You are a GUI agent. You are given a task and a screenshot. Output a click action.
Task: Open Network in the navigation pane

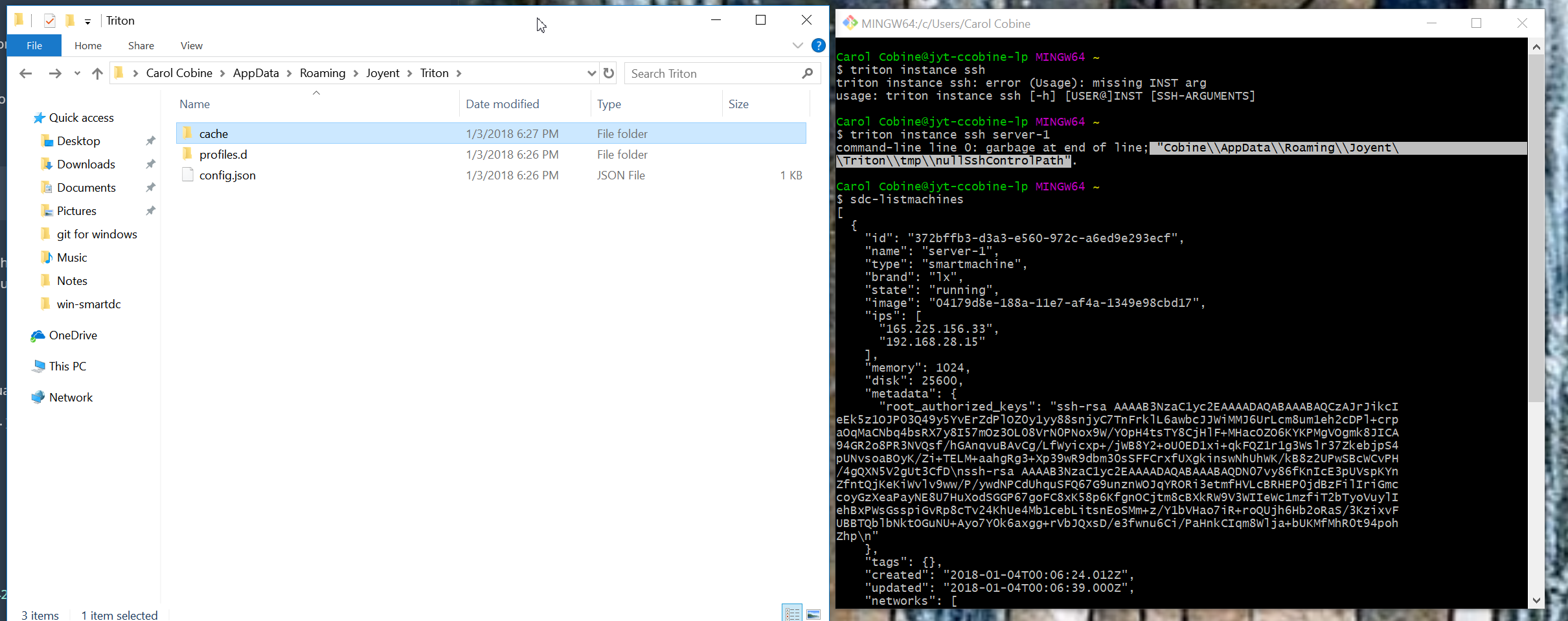71,398
